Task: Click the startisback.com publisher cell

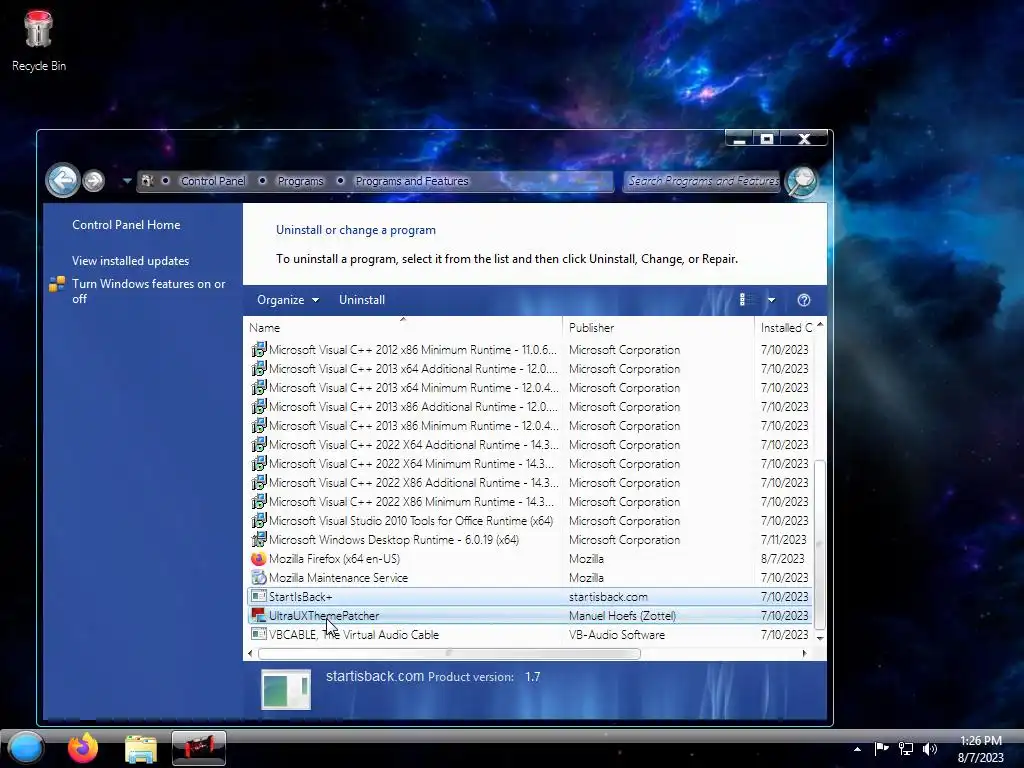Action: click(608, 597)
